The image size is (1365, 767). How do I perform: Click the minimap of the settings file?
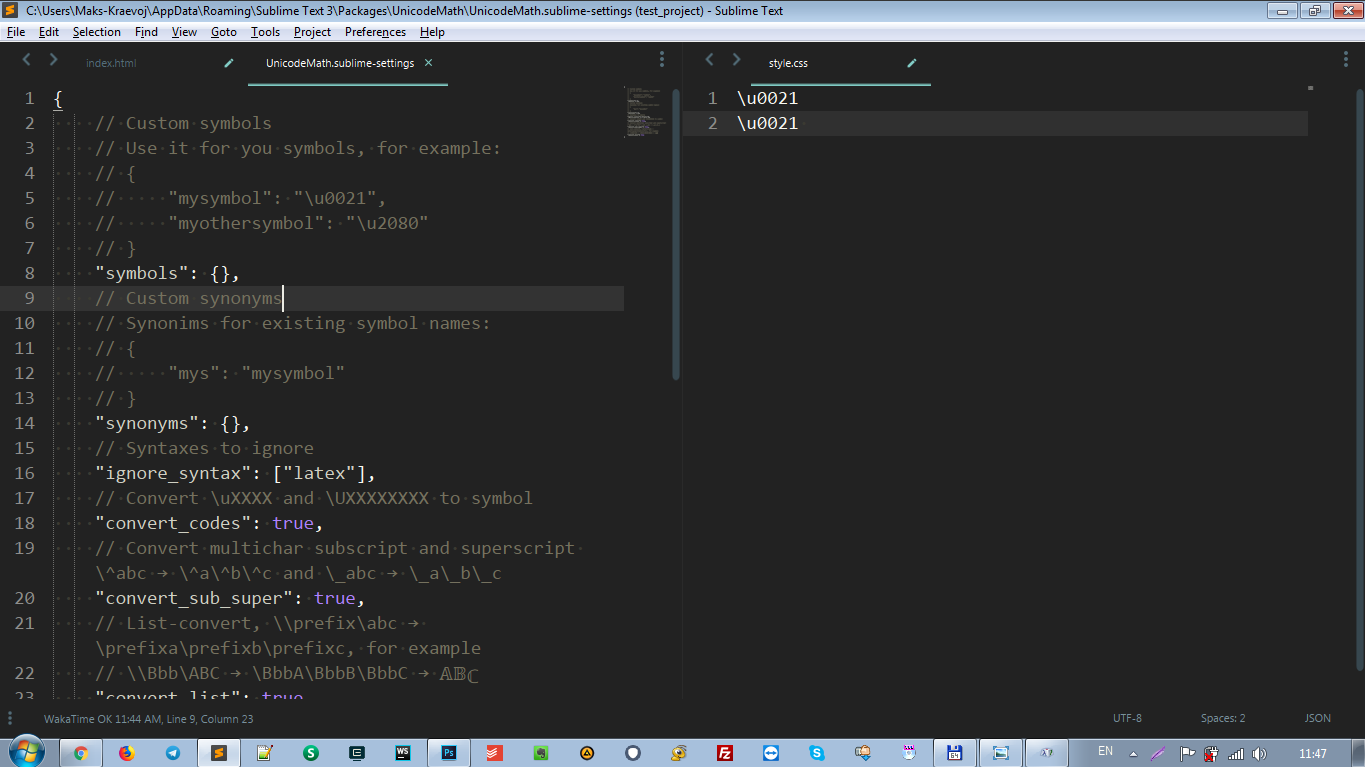coord(646,112)
